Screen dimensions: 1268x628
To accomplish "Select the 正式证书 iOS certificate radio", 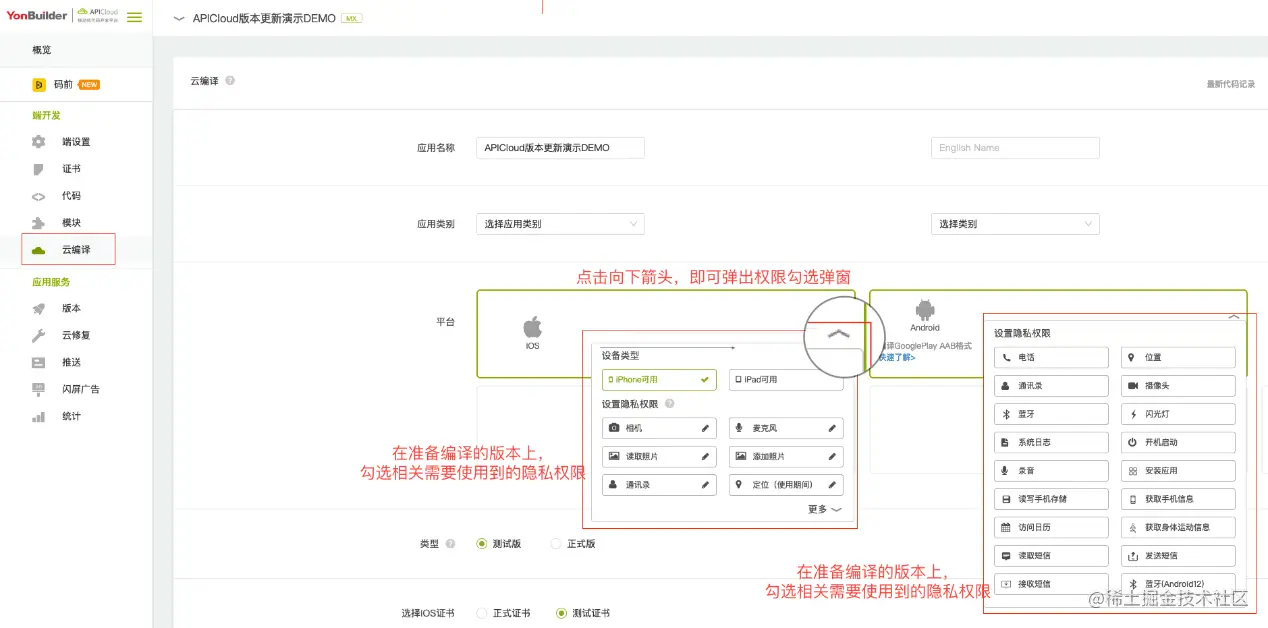I will 482,613.
